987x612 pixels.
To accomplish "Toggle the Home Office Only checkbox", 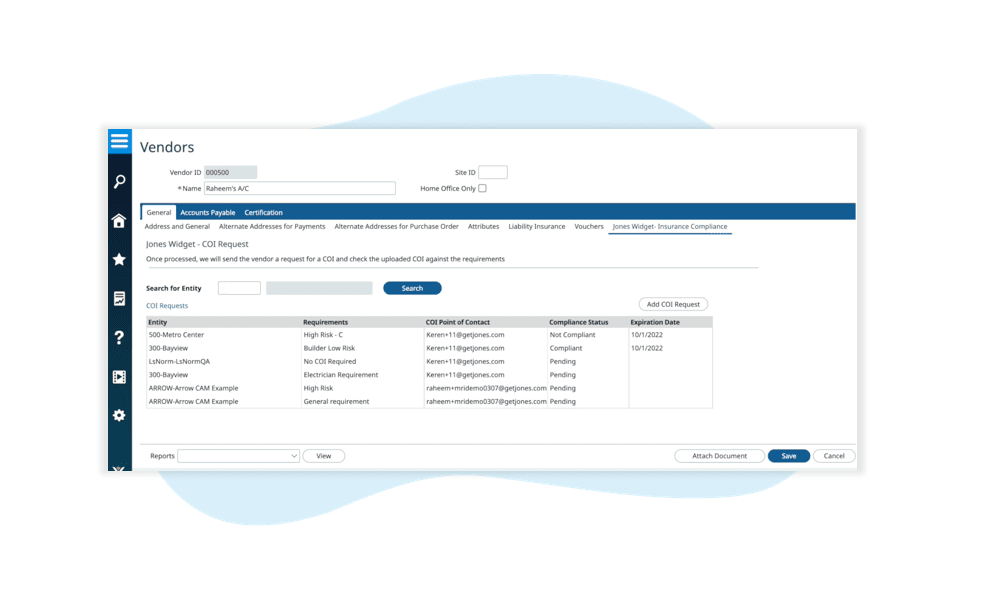I will pyautogui.click(x=482, y=188).
